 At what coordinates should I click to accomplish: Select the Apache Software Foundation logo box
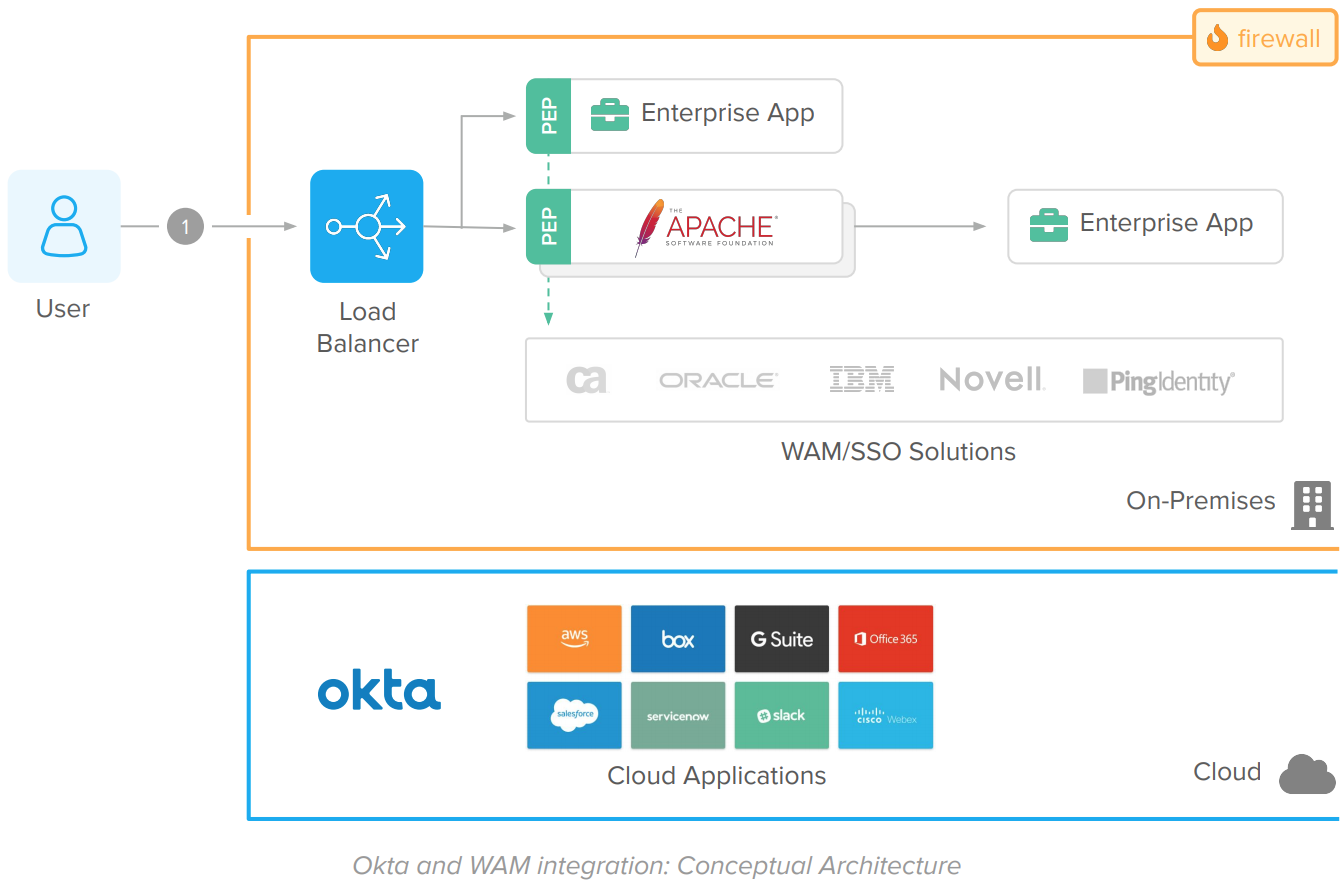(x=706, y=227)
